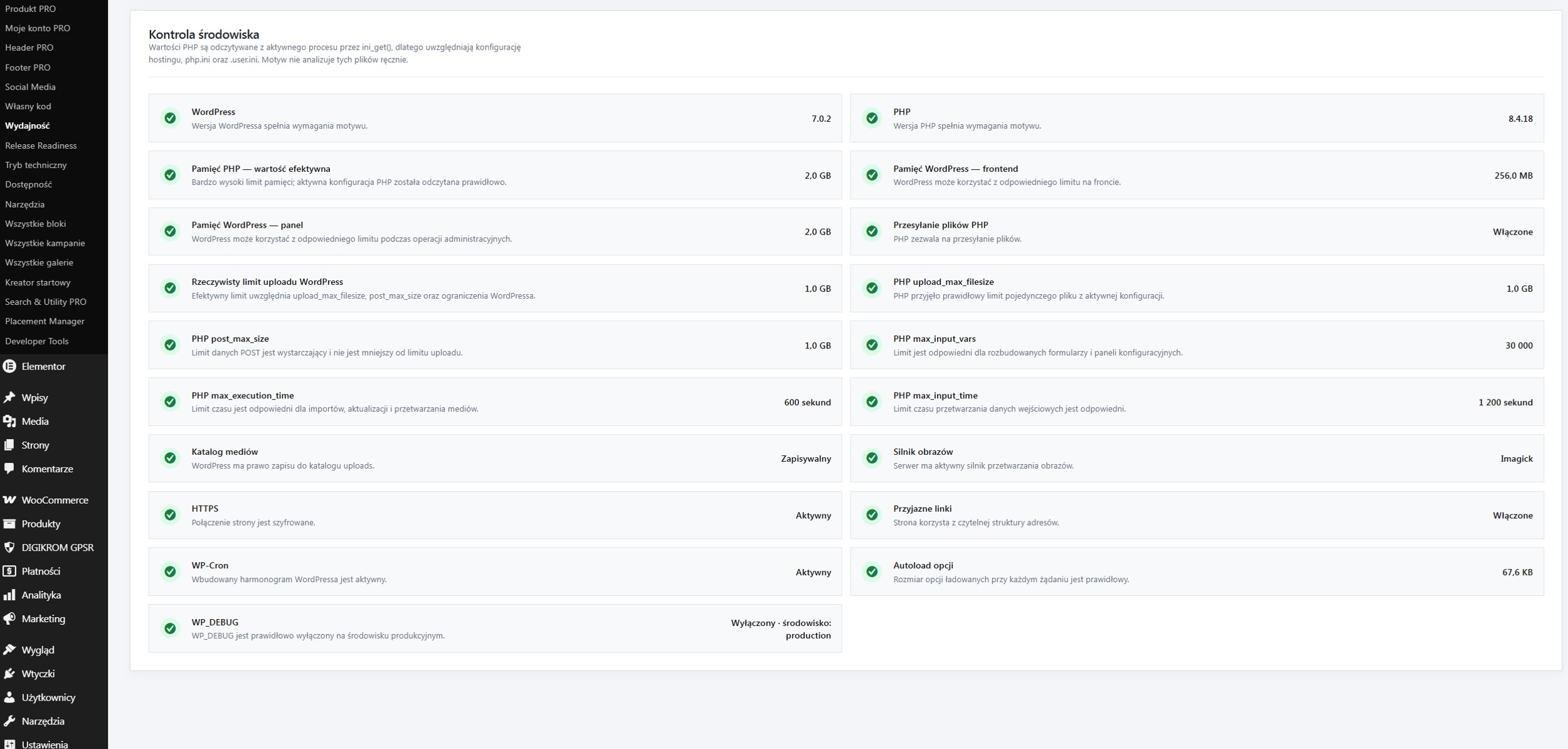The width and height of the screenshot is (1568, 749).
Task: Click the DIGIKROM GPSR shield icon
Action: point(9,548)
